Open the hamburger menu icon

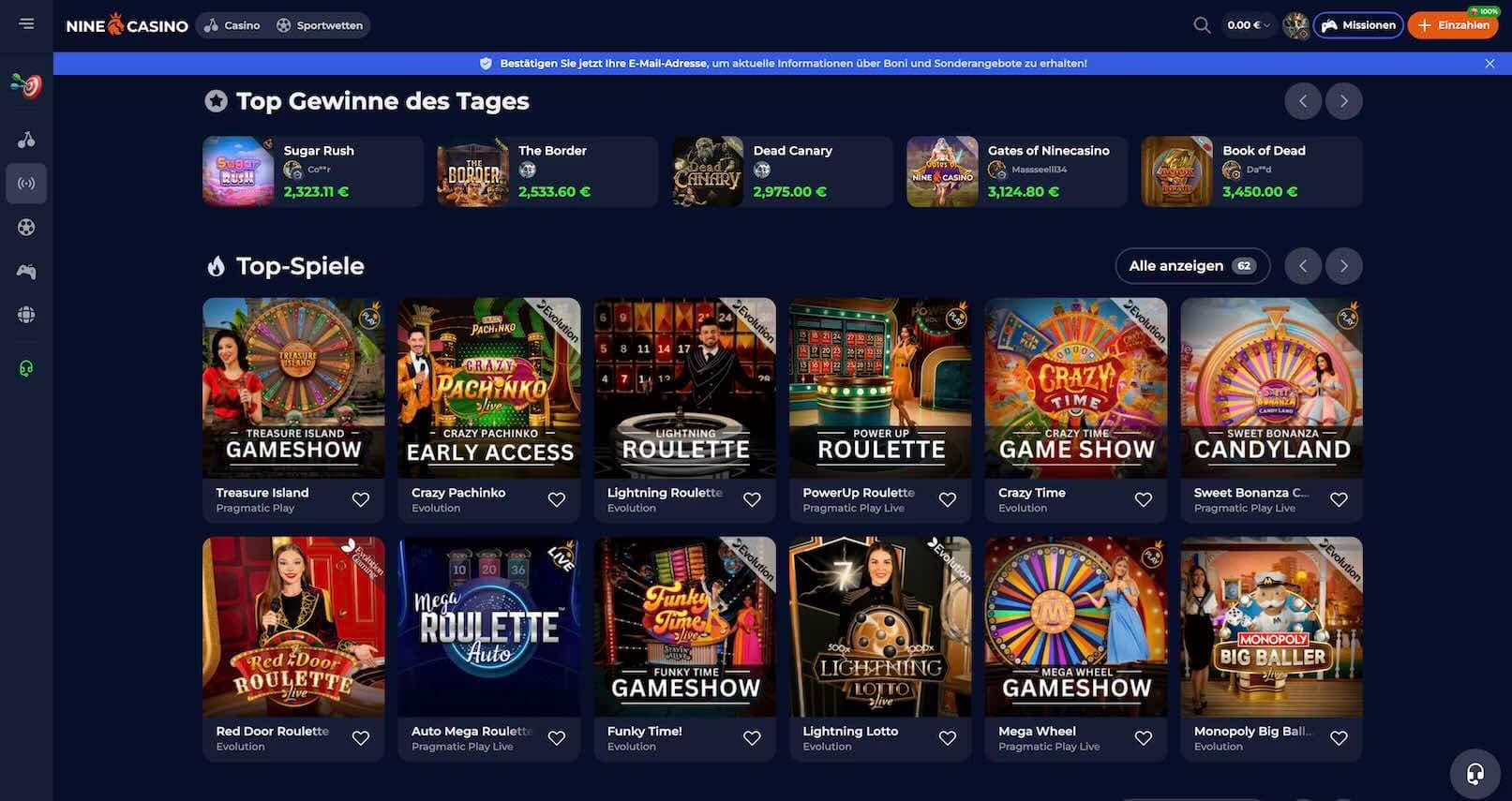point(26,23)
